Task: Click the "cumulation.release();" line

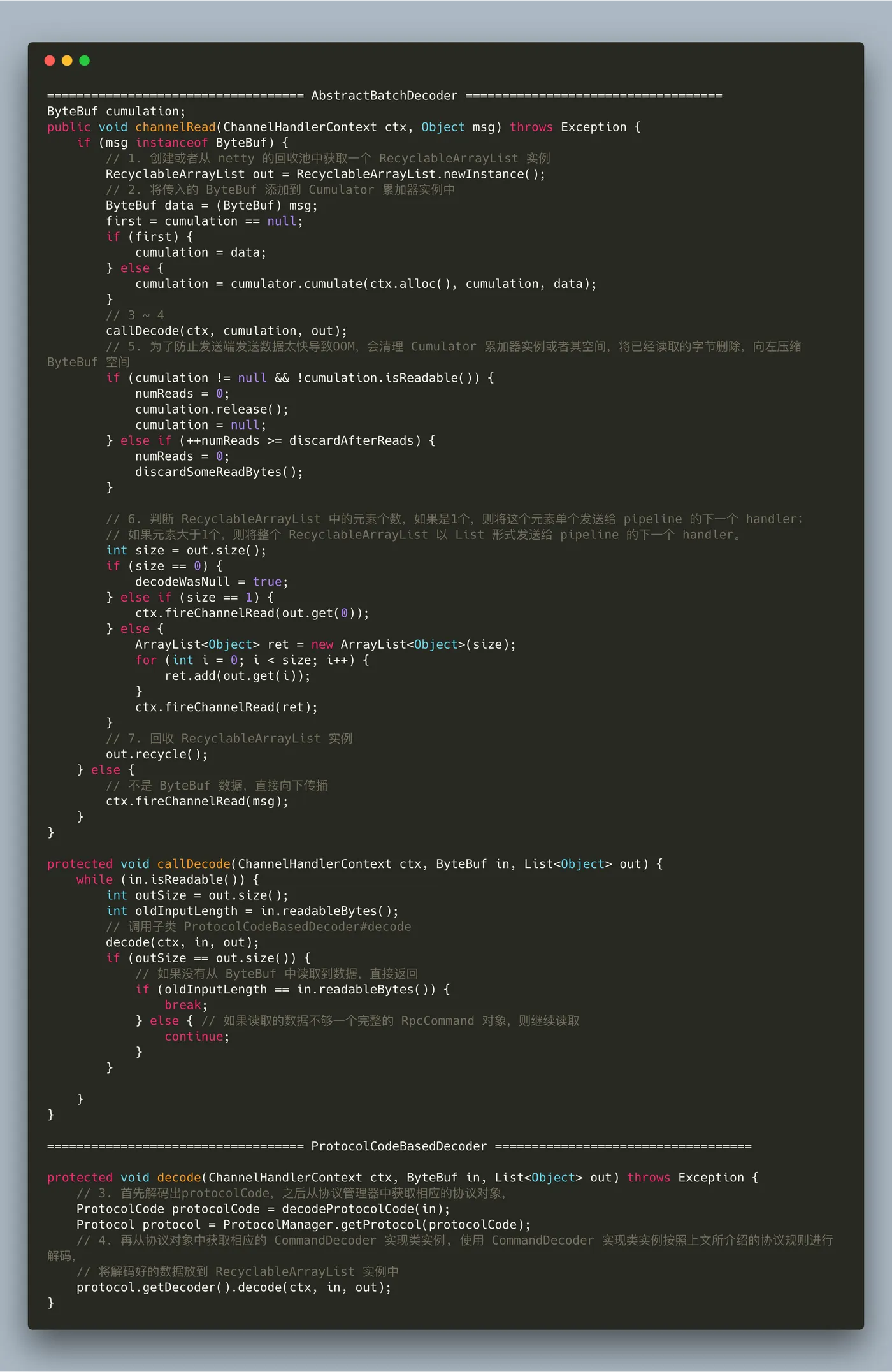Action: pyautogui.click(x=212, y=409)
